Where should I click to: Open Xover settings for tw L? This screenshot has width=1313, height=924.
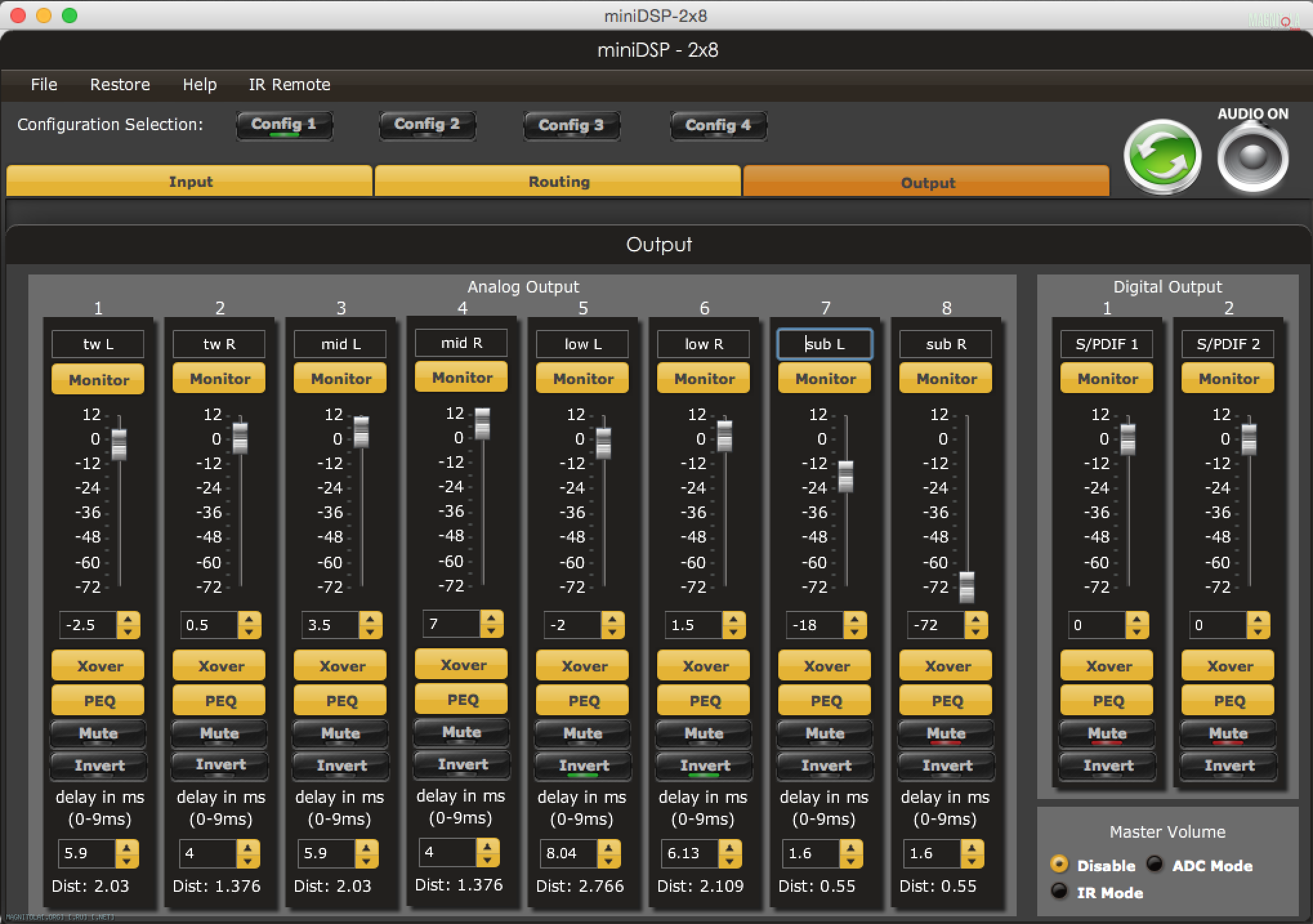[98, 666]
